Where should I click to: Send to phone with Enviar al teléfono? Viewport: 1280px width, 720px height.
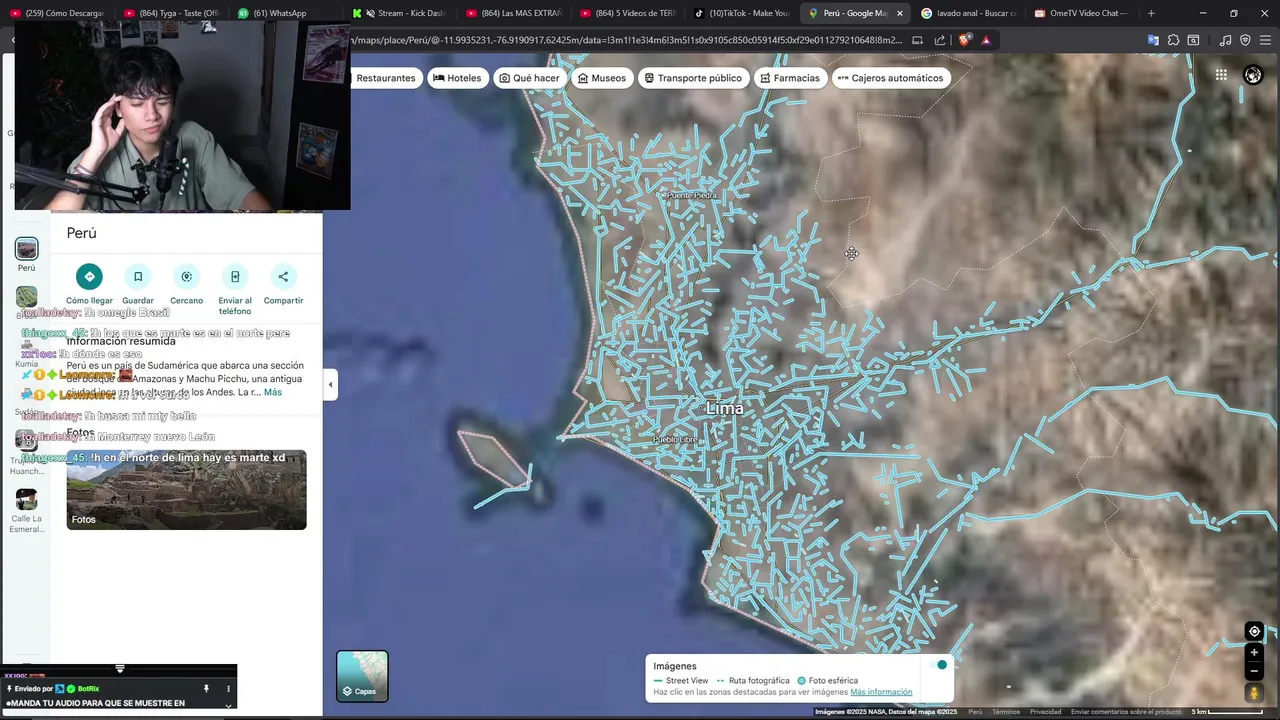[235, 277]
